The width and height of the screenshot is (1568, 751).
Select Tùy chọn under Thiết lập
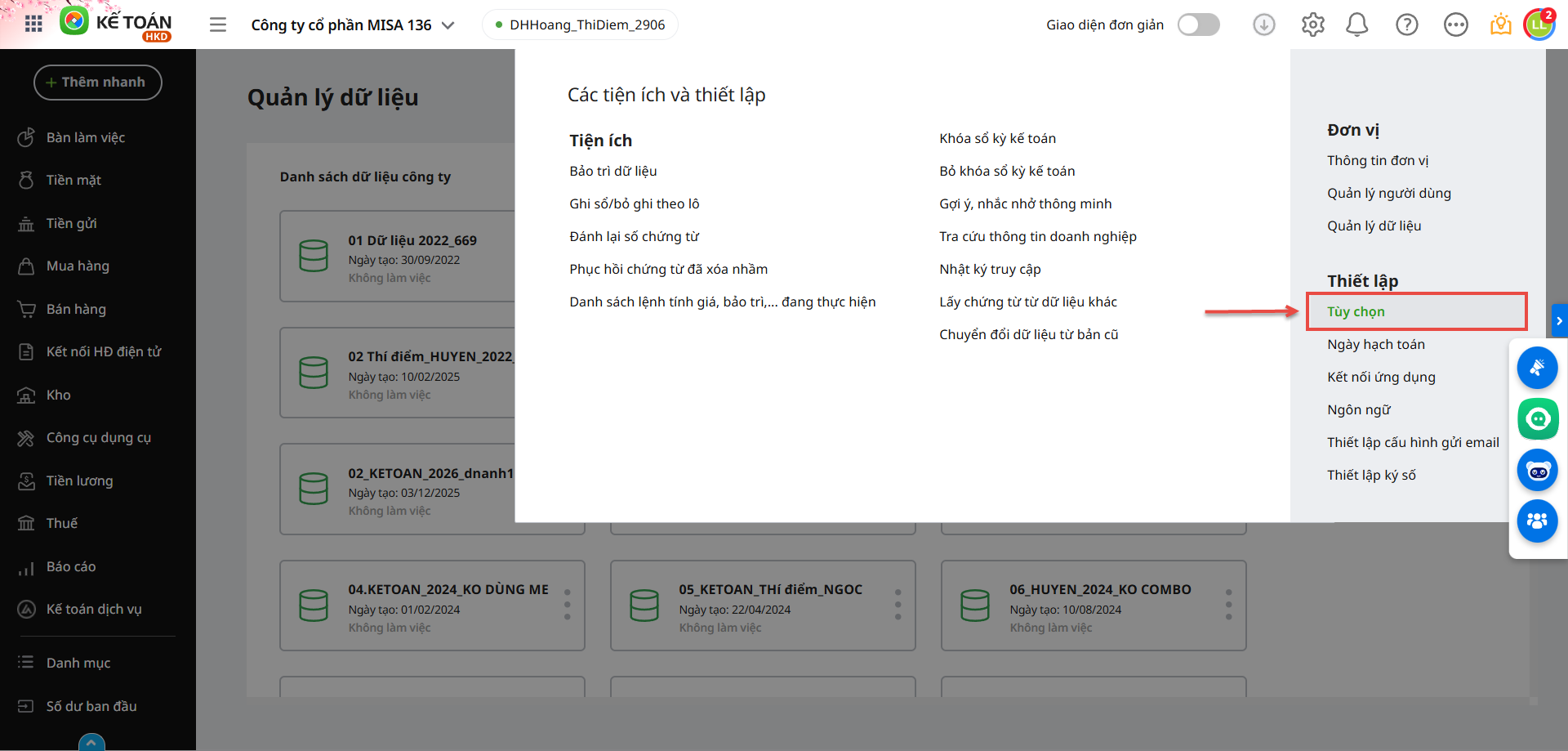point(1356,311)
